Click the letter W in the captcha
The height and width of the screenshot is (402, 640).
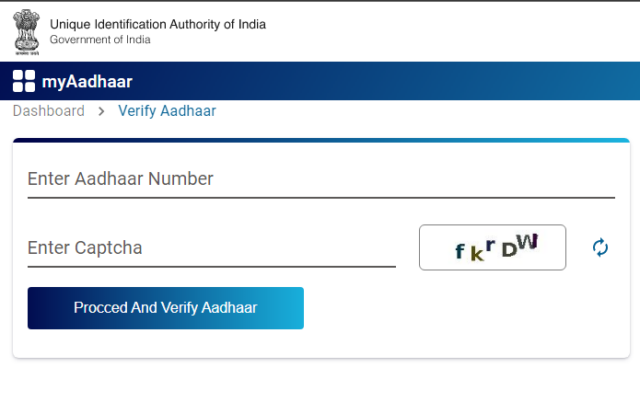coord(527,242)
